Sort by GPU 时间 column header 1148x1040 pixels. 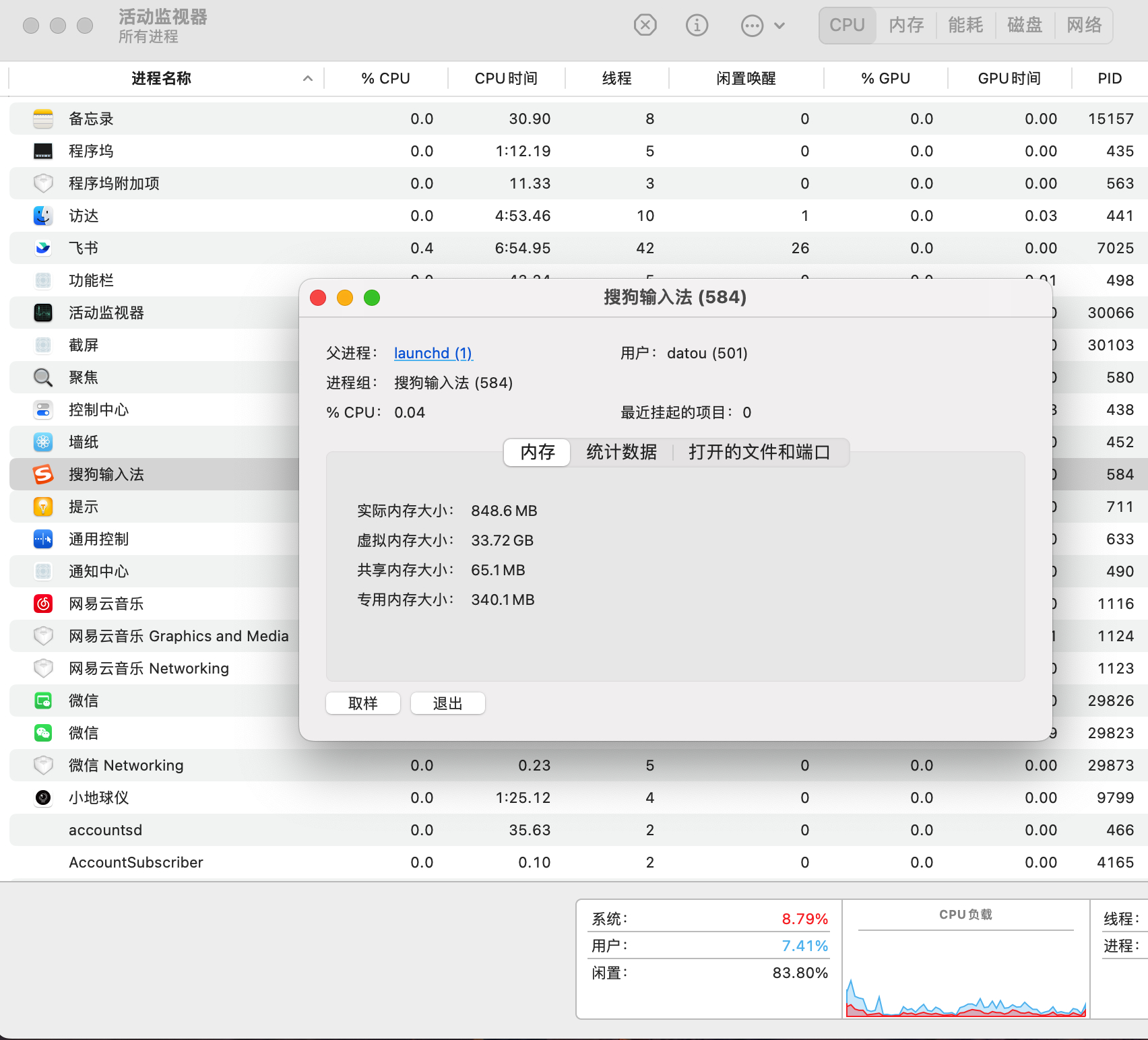point(1009,78)
